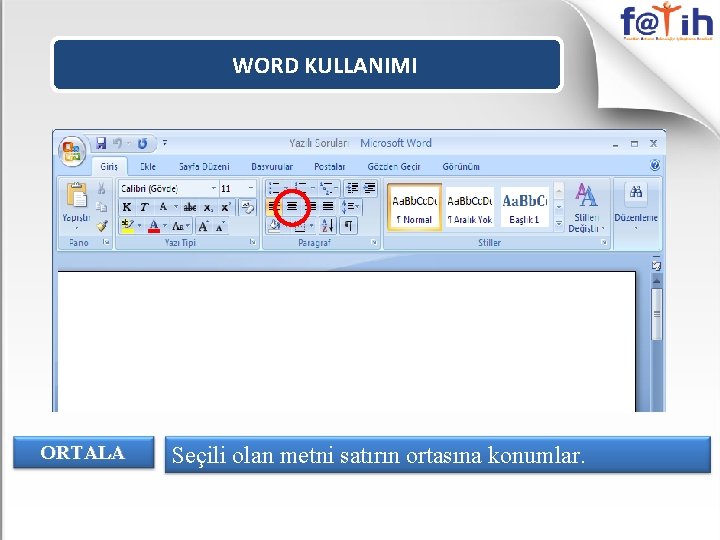The width and height of the screenshot is (720, 540).
Task: Save the document with the floppy disk icon
Action: point(101,144)
